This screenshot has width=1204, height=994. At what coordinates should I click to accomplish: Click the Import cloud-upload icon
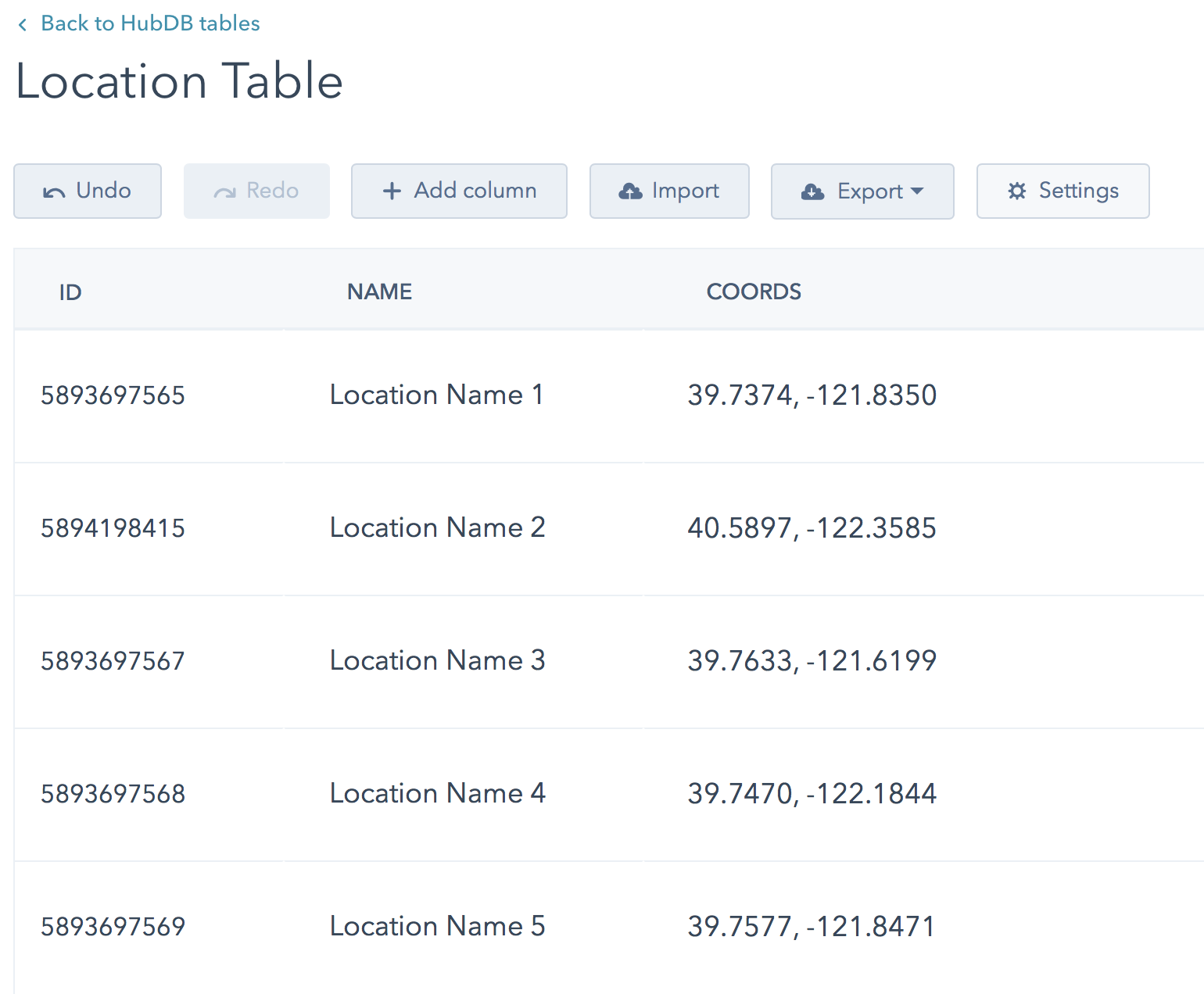(630, 190)
